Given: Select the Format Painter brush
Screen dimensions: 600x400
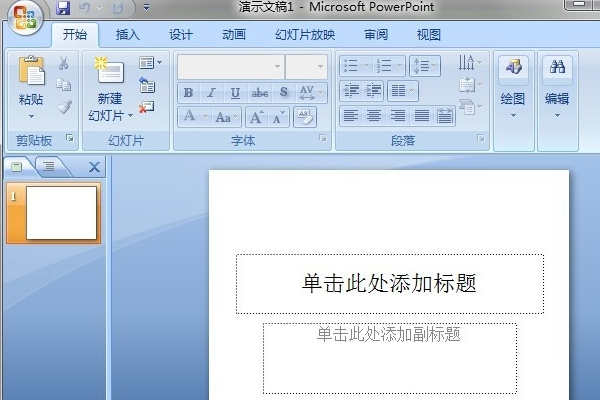Looking at the screenshot, I should click(64, 107).
